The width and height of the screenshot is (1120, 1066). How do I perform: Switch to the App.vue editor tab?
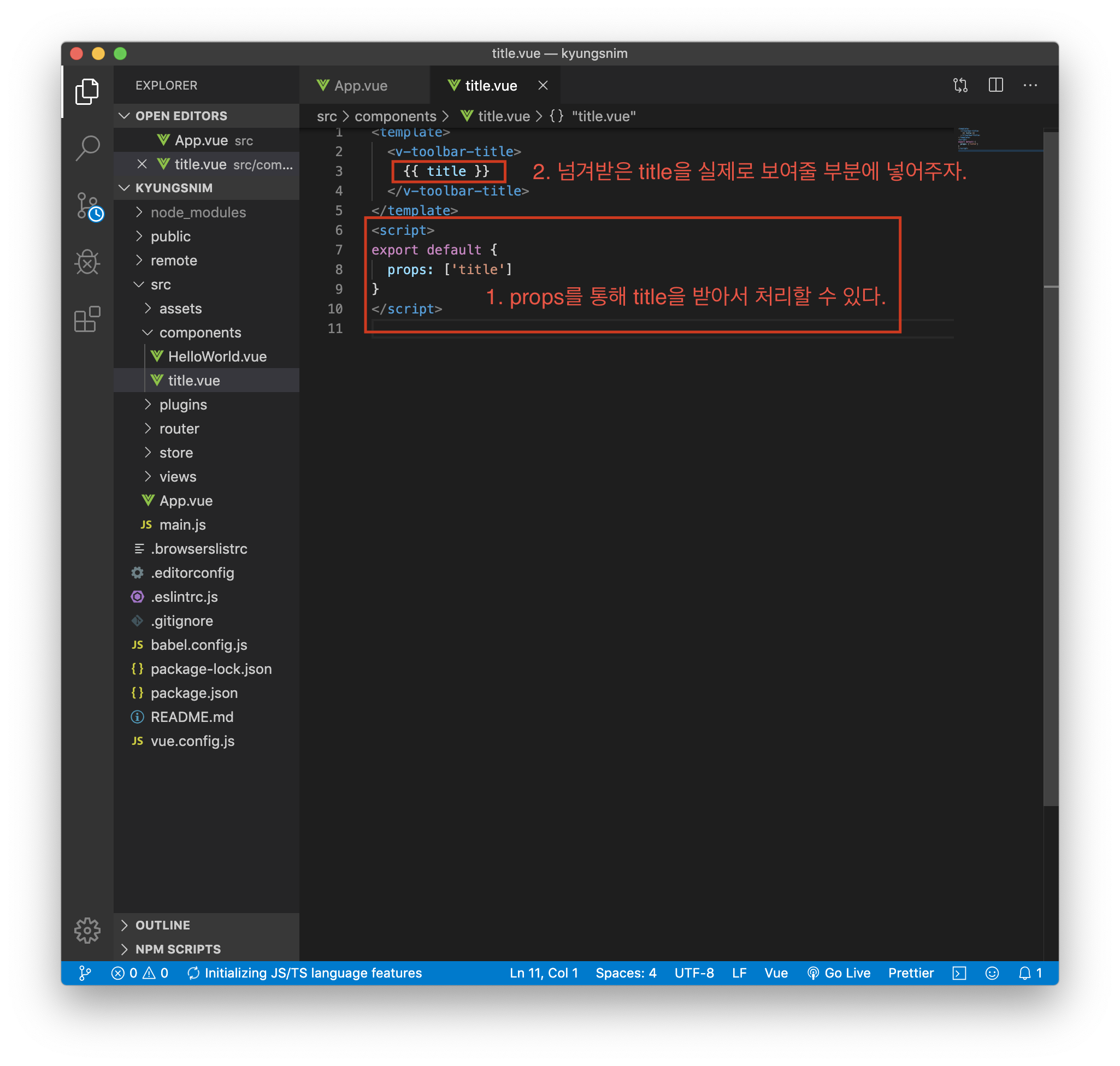coord(361,86)
